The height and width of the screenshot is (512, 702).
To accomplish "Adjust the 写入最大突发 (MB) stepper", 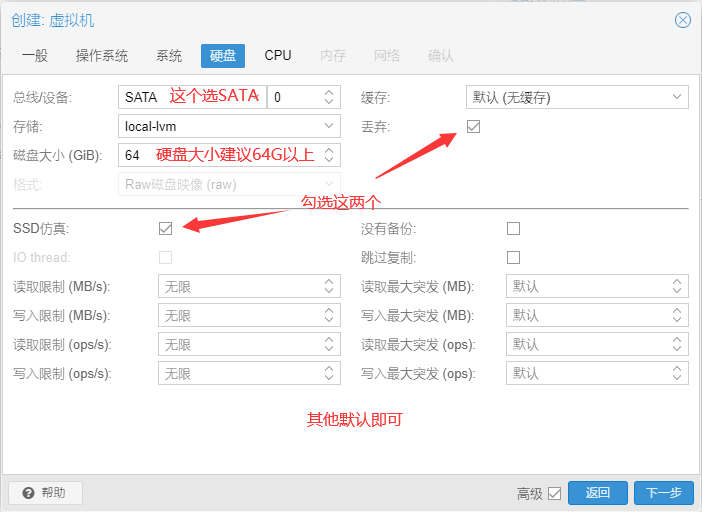I will click(x=678, y=315).
